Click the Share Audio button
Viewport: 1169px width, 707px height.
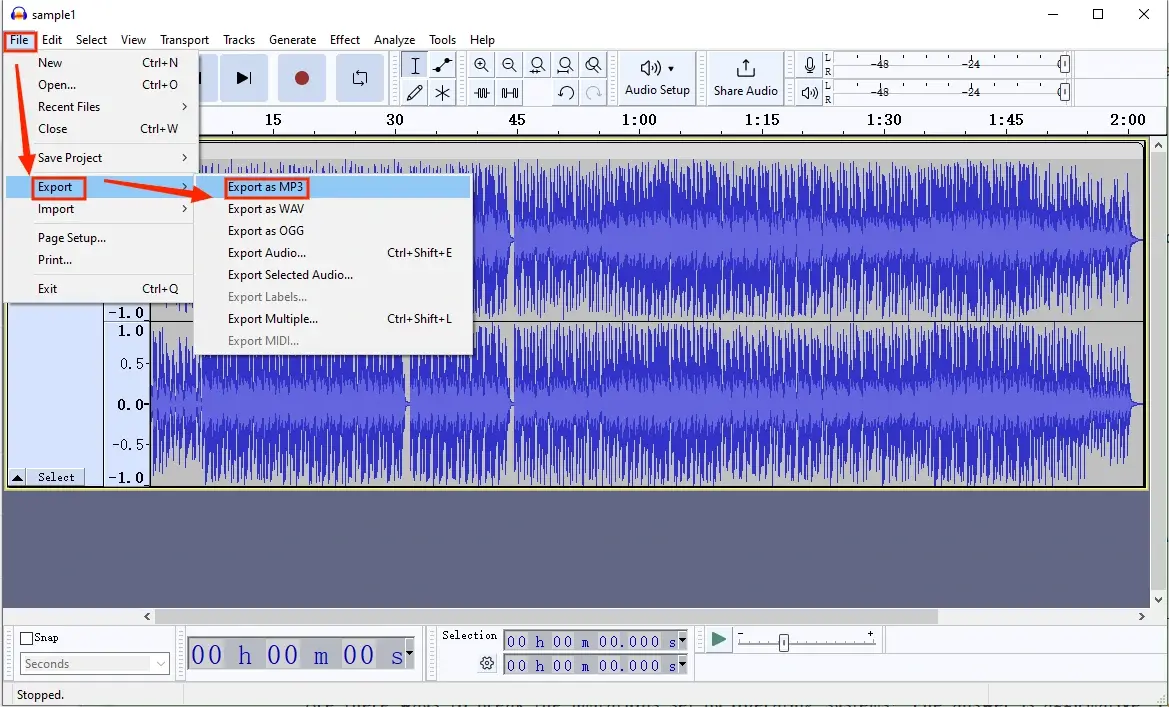pyautogui.click(x=744, y=77)
